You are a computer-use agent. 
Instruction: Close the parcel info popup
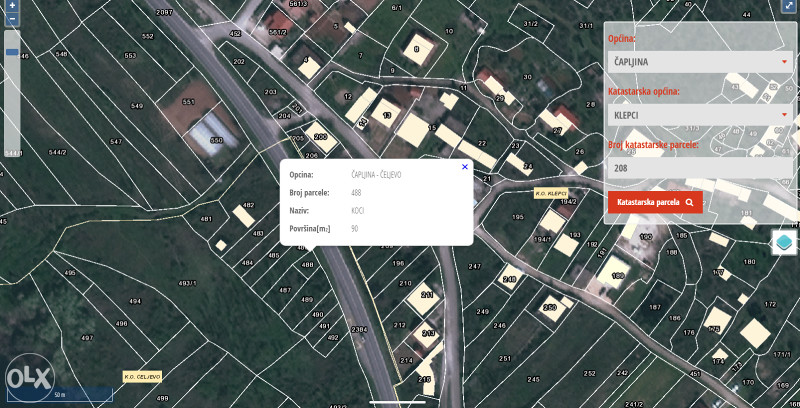464,167
